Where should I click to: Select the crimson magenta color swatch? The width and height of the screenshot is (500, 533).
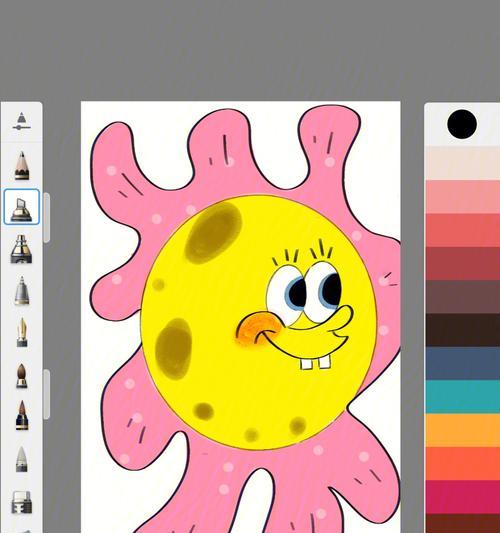(x=463, y=497)
